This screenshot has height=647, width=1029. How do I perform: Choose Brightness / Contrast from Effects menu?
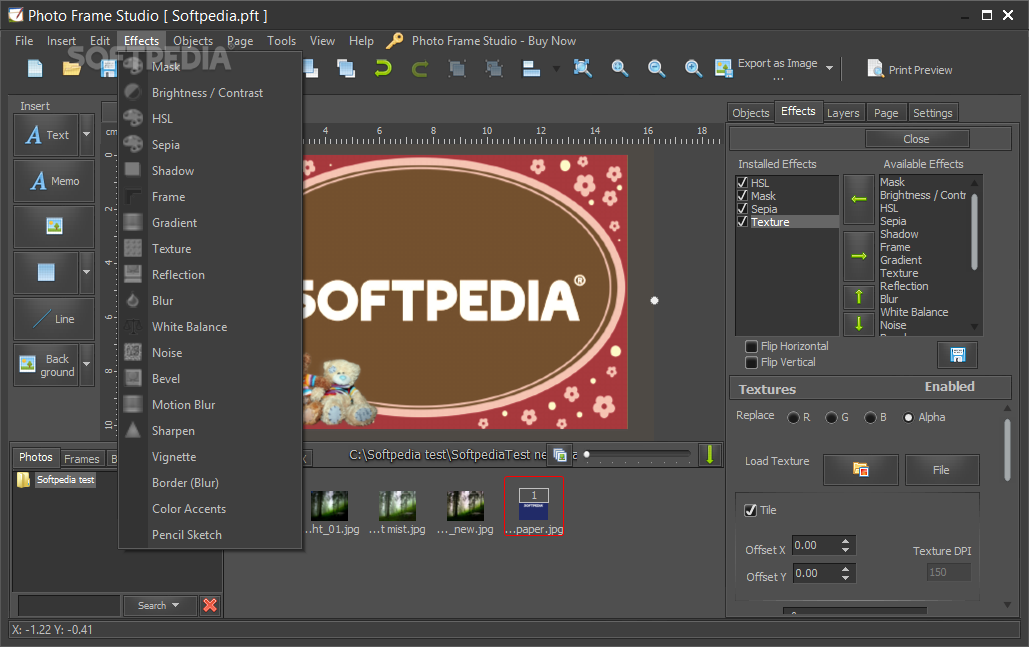207,93
